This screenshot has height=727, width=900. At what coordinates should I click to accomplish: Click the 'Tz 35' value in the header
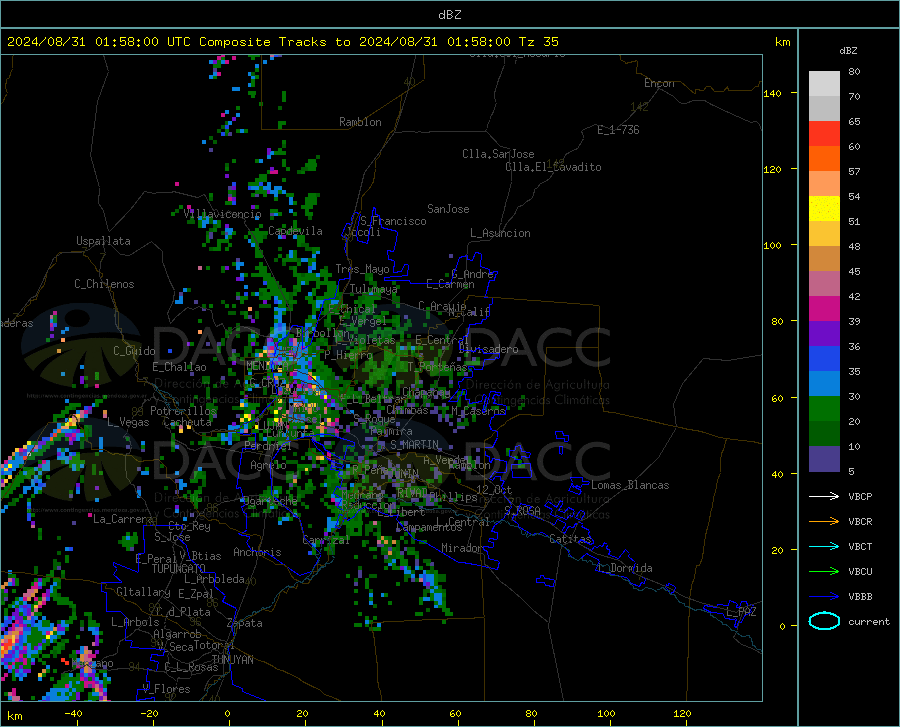[538, 42]
